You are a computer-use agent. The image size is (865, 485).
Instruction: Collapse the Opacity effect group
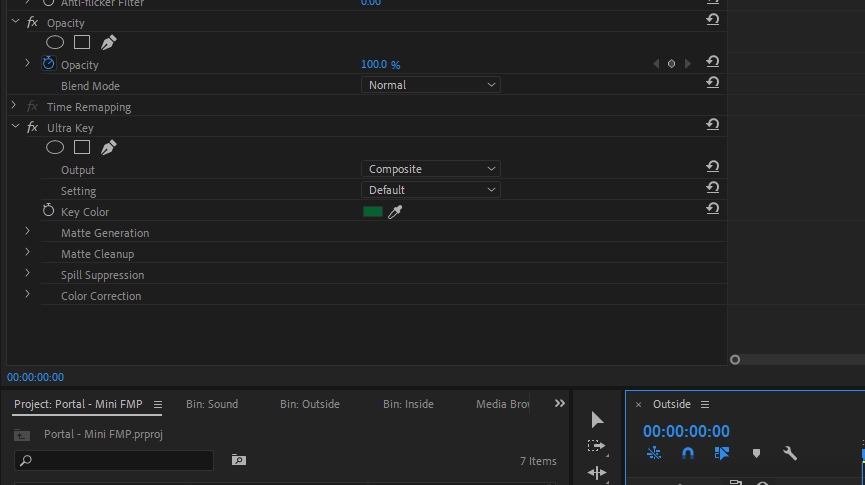click(15, 22)
